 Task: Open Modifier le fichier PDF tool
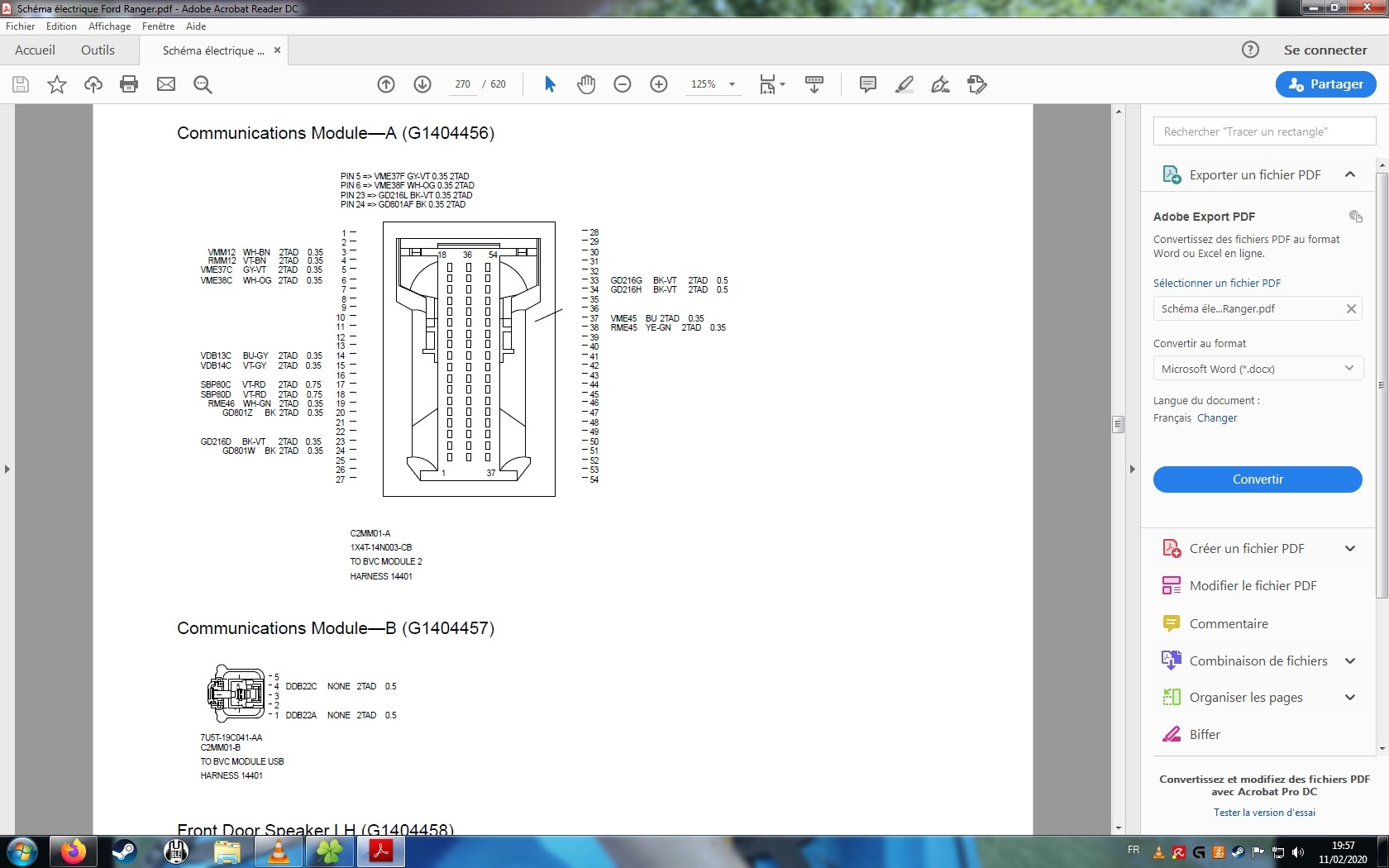tap(1253, 586)
